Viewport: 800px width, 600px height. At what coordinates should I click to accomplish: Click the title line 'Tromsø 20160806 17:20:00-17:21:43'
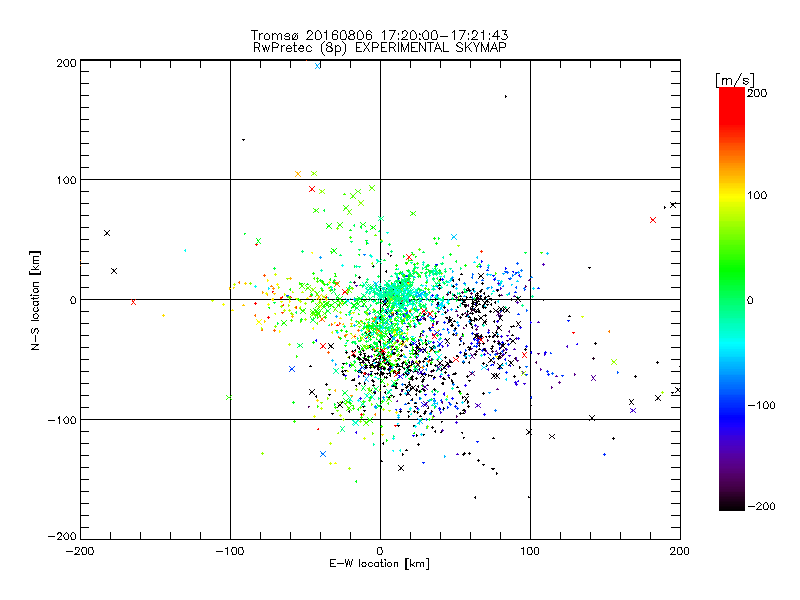[379, 35]
